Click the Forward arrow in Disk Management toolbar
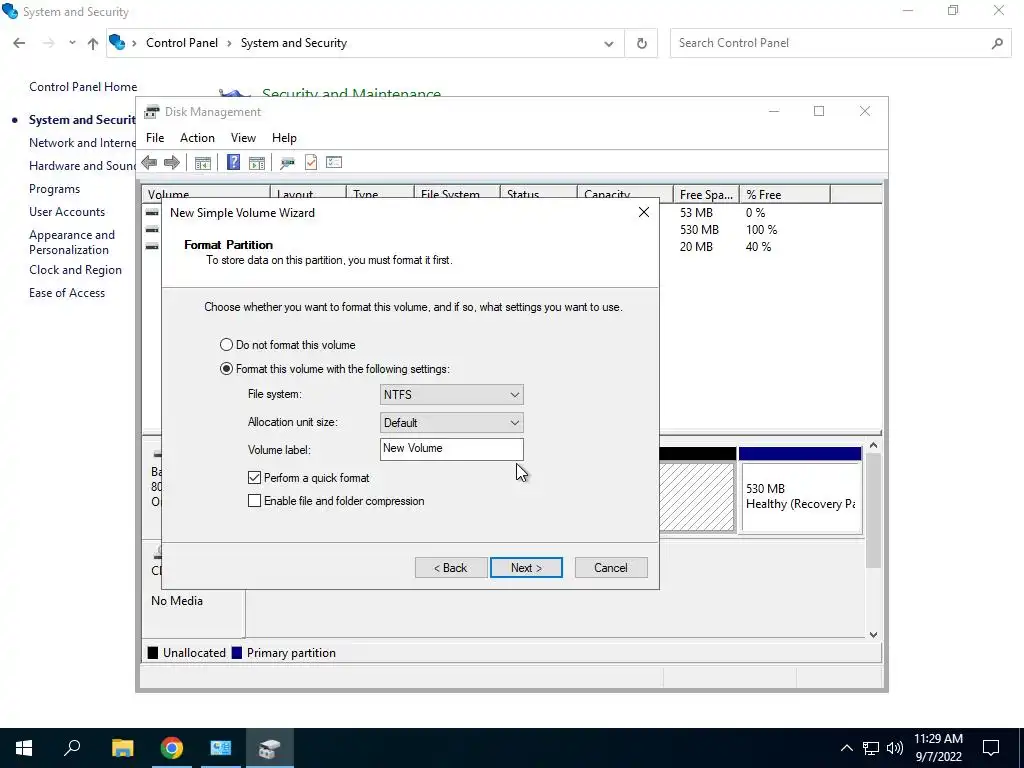 click(x=172, y=163)
